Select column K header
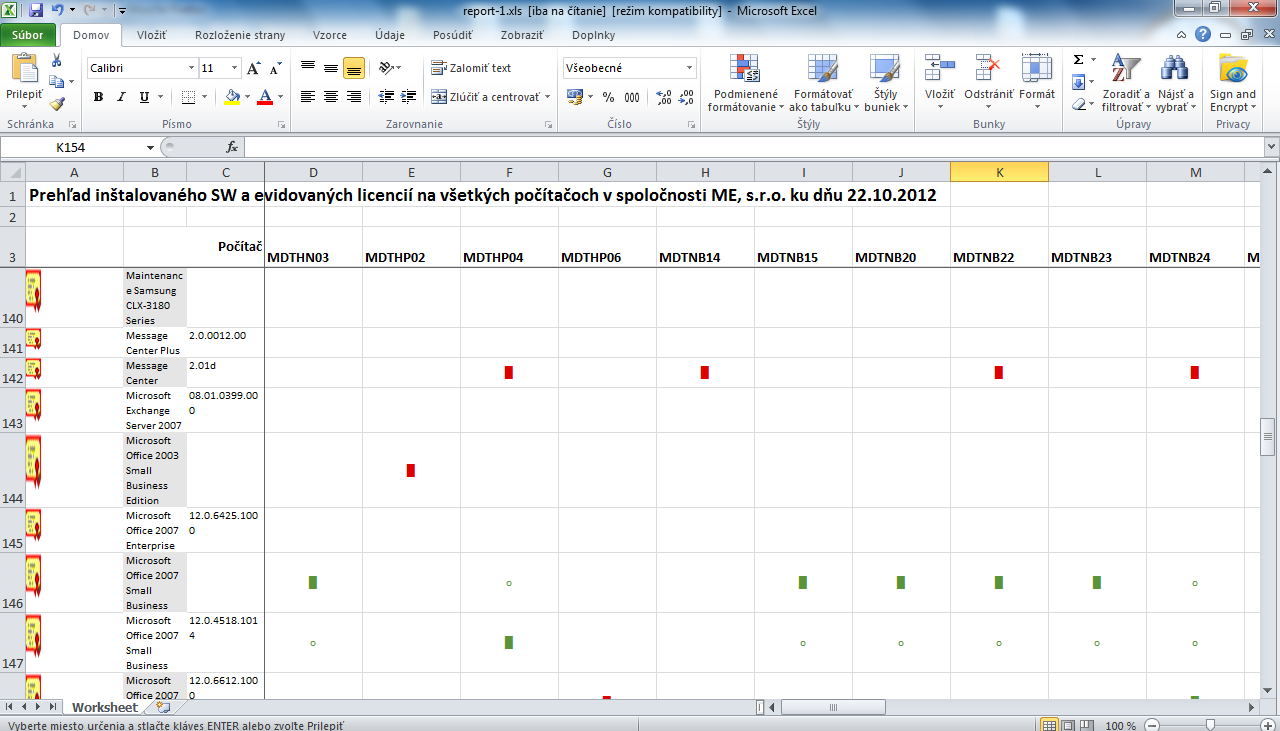 pos(1000,172)
